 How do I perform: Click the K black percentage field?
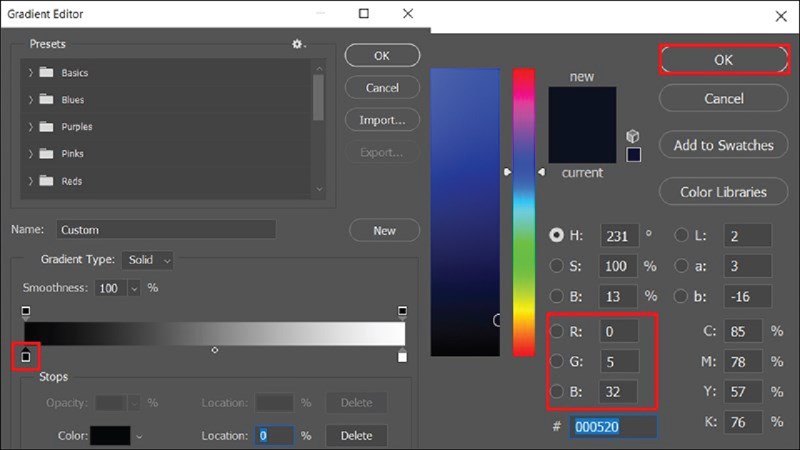743,422
